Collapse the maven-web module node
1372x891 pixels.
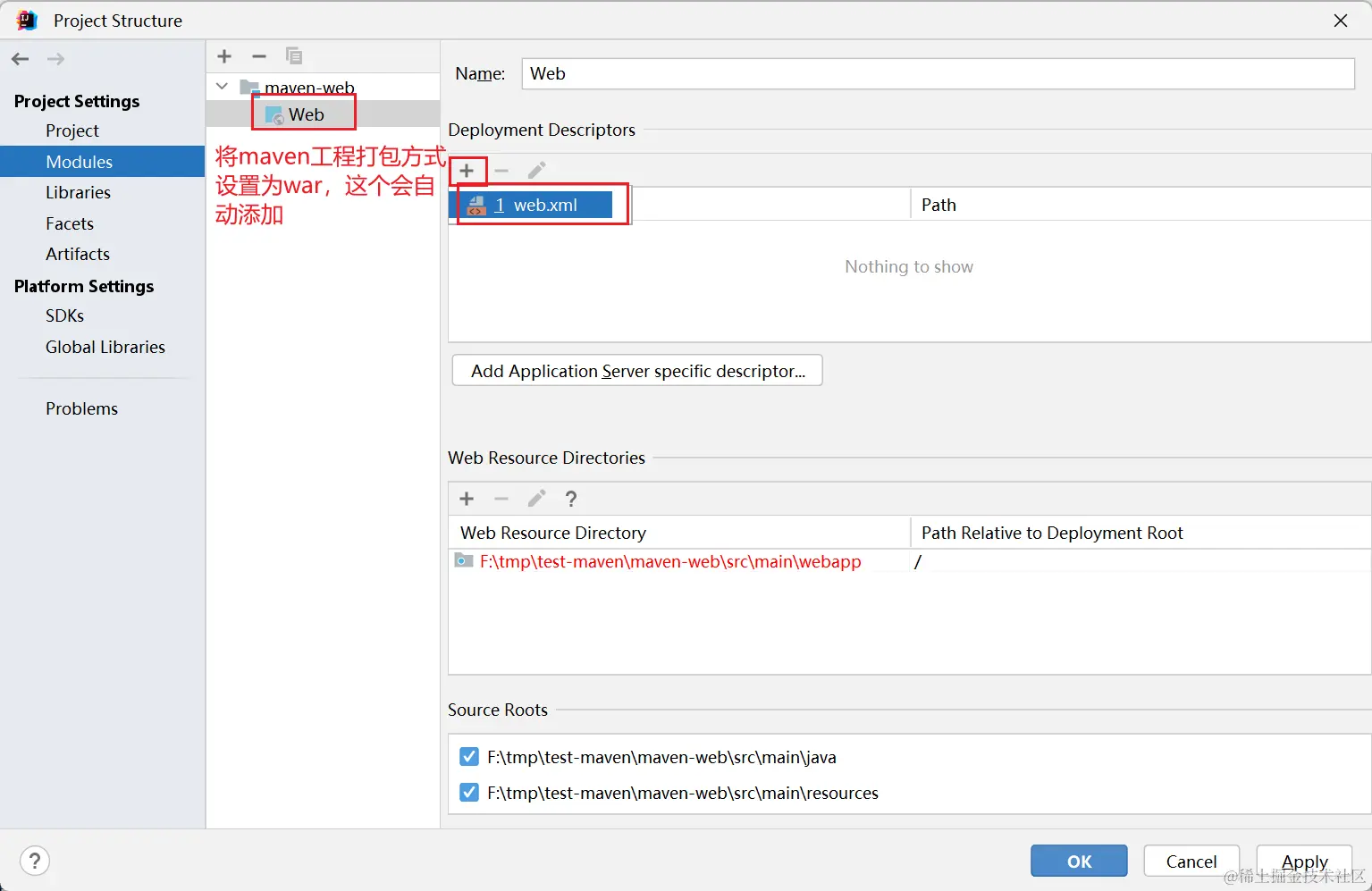click(223, 87)
